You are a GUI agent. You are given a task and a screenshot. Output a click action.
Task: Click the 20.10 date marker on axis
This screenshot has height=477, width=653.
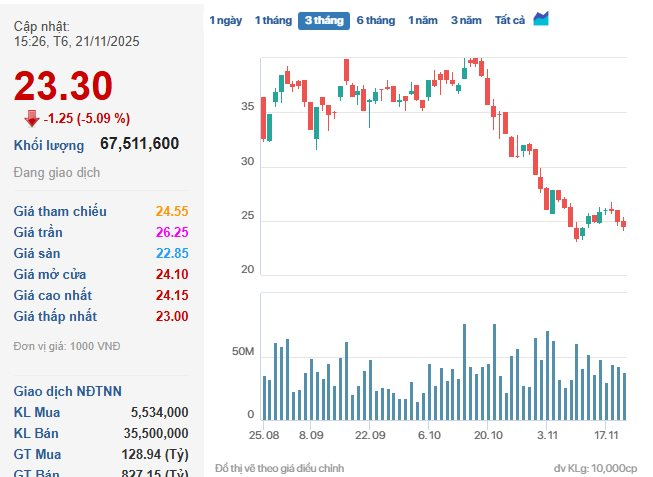(488, 436)
